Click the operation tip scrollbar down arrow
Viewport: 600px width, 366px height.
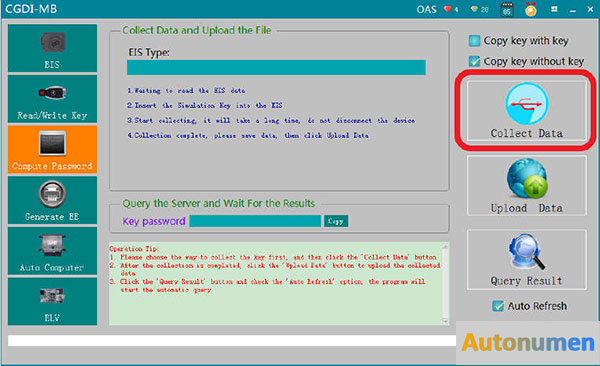445,321
